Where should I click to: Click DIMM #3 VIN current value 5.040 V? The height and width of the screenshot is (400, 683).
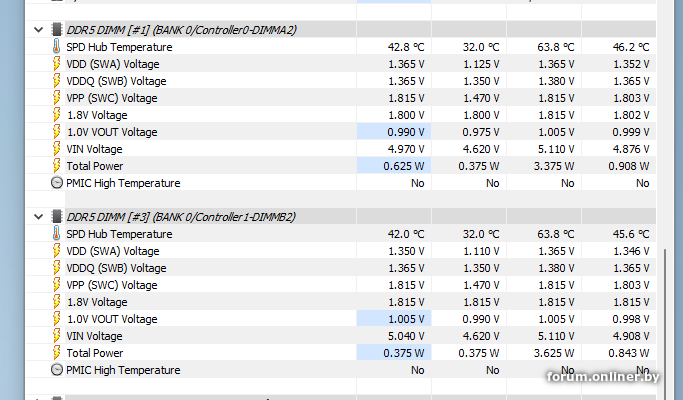tap(406, 336)
